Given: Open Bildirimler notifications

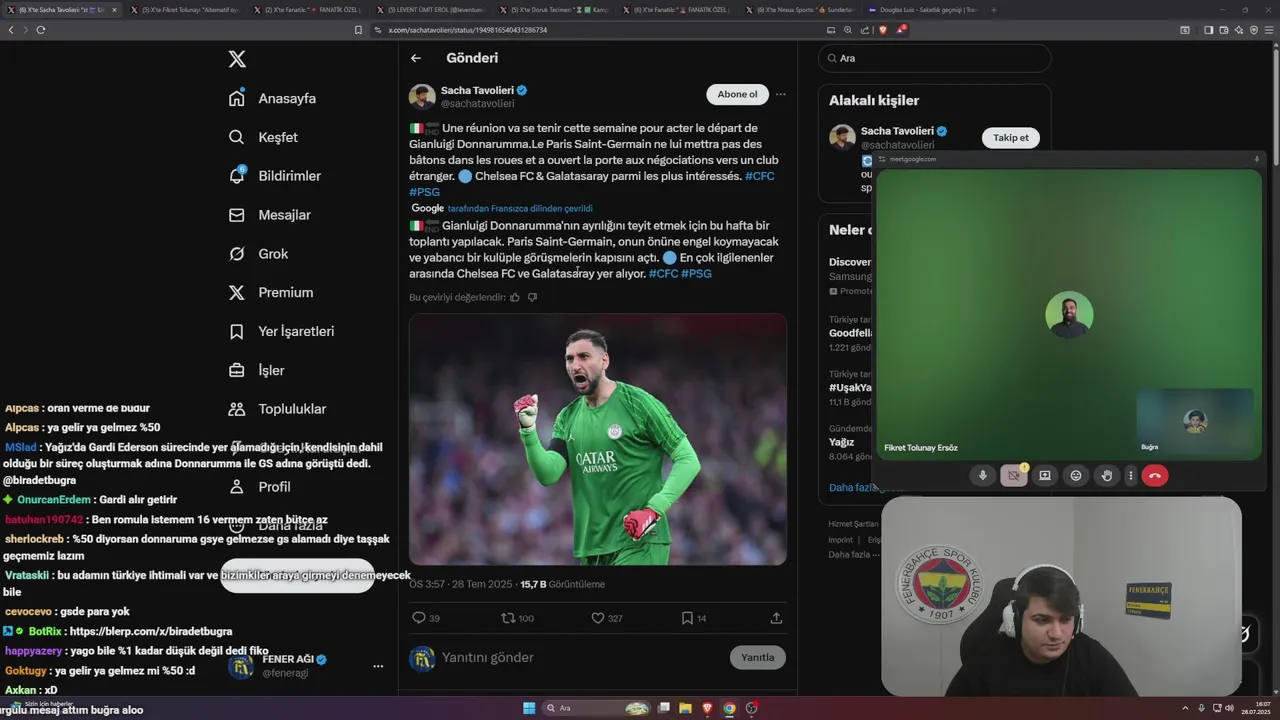Looking at the screenshot, I should (274, 176).
